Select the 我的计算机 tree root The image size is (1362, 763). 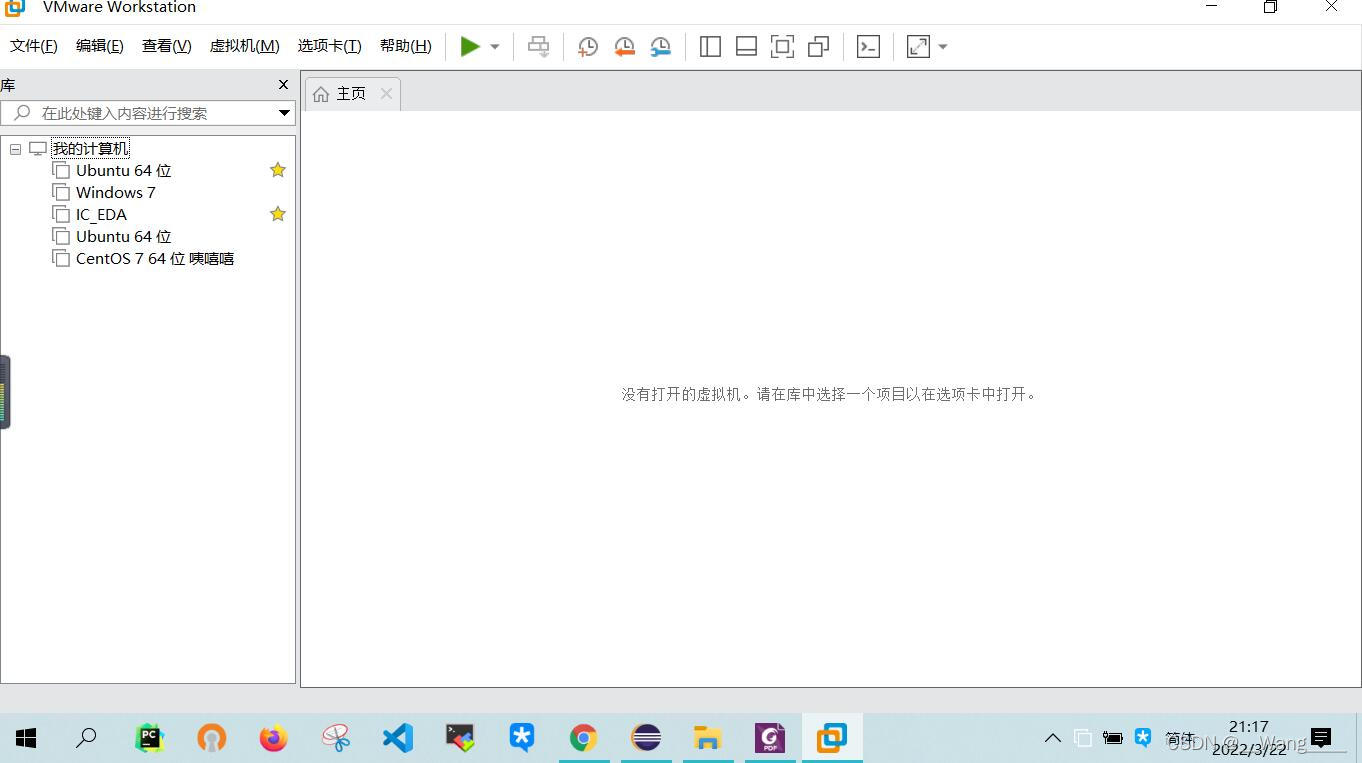pyautogui.click(x=90, y=149)
